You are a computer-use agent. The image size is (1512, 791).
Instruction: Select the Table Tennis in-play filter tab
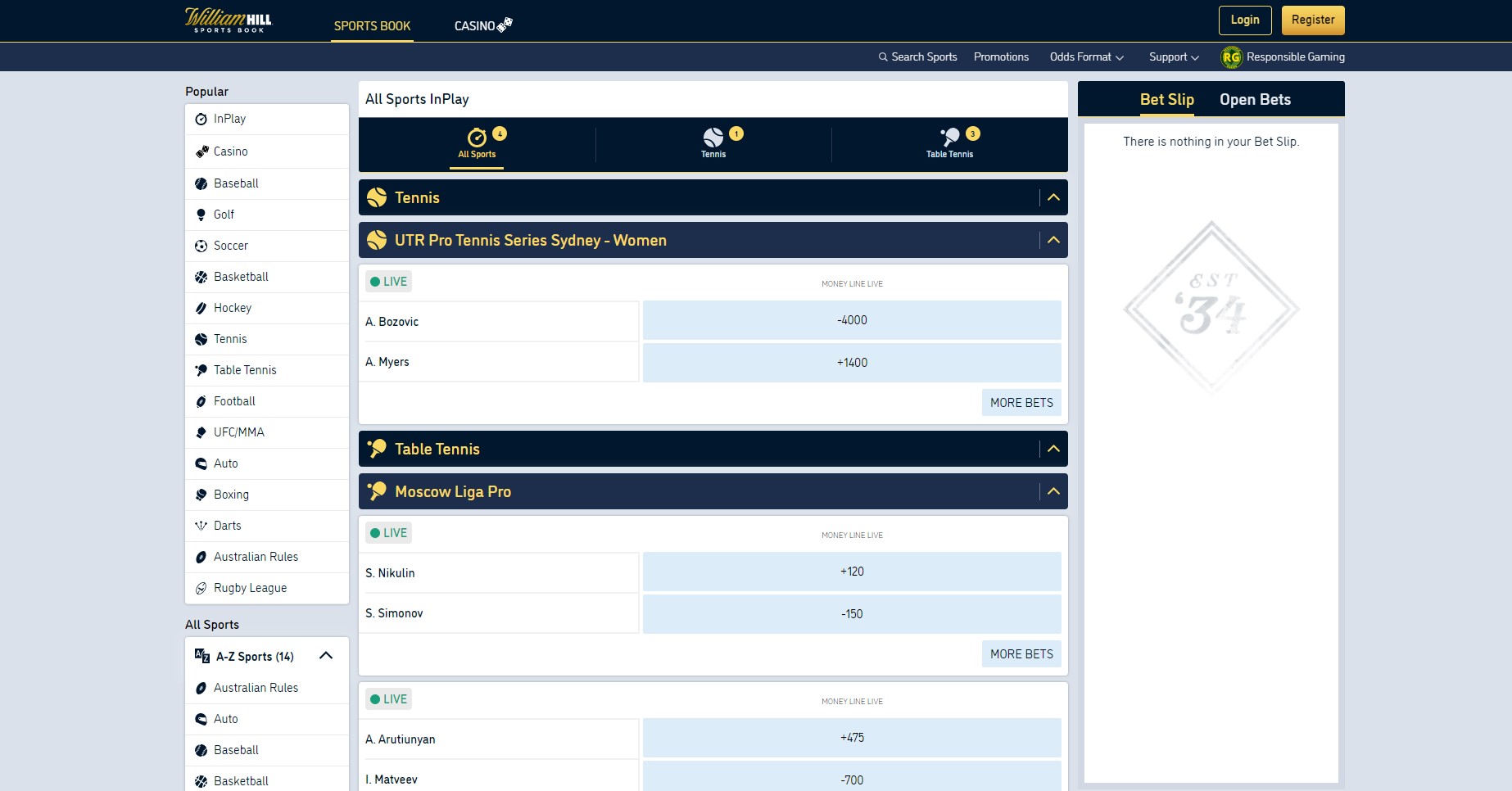[x=950, y=144]
